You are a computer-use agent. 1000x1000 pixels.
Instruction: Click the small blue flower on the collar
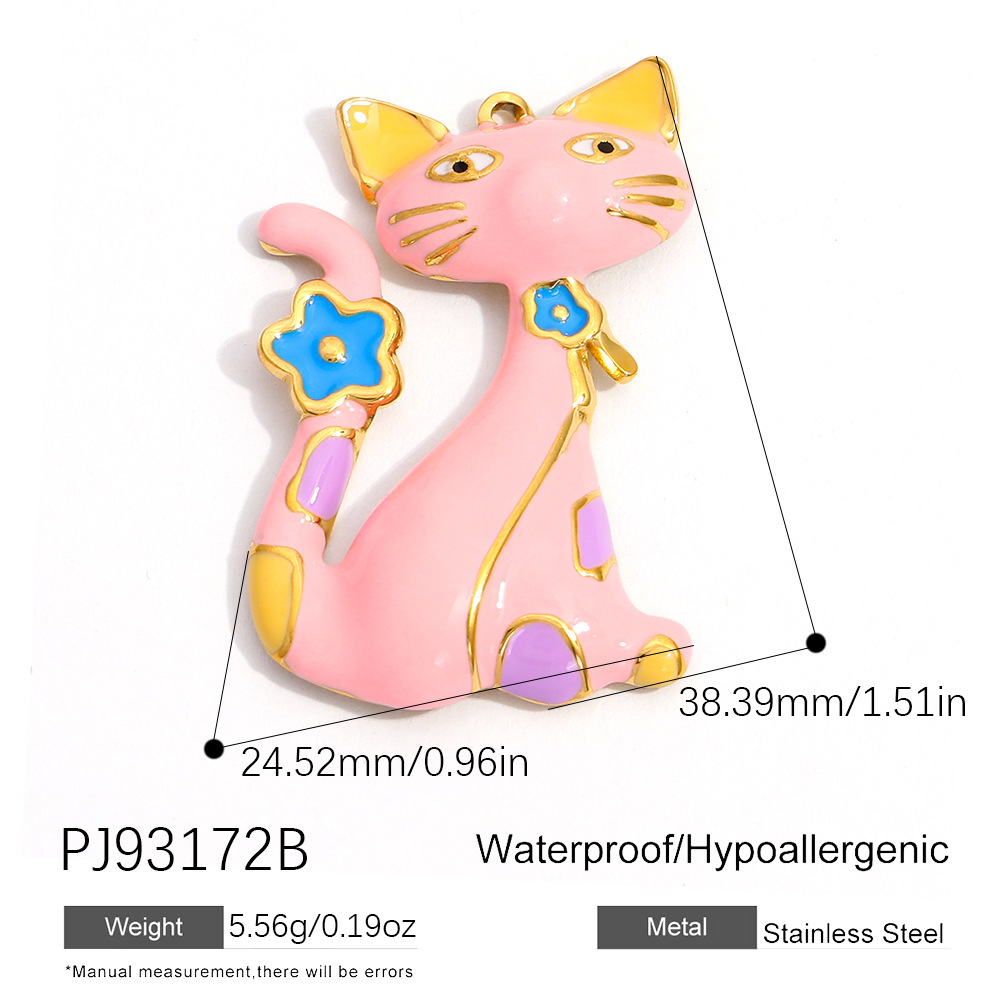tap(561, 312)
